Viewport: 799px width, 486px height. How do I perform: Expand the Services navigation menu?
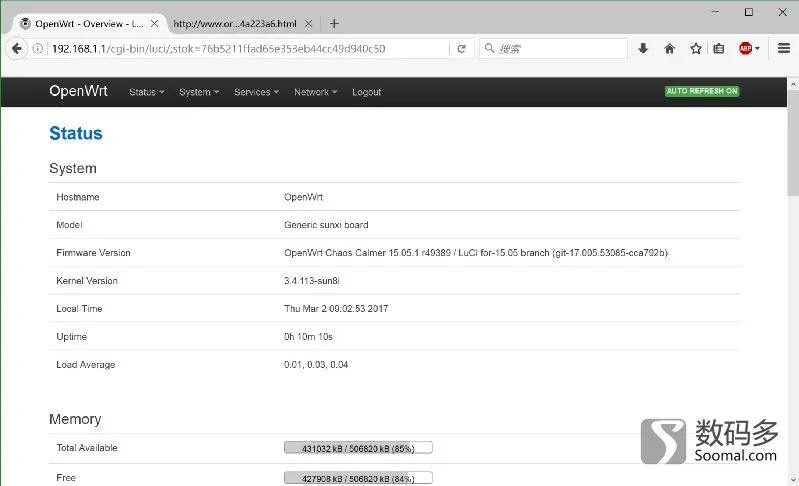click(x=257, y=92)
